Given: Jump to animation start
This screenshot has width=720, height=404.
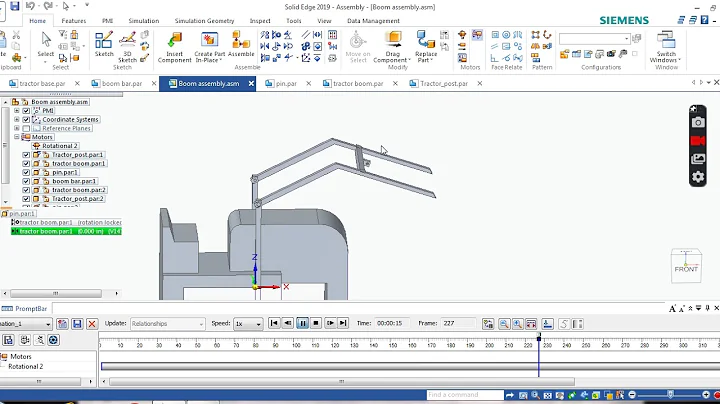Looking at the screenshot, I should pyautogui.click(x=274, y=323).
